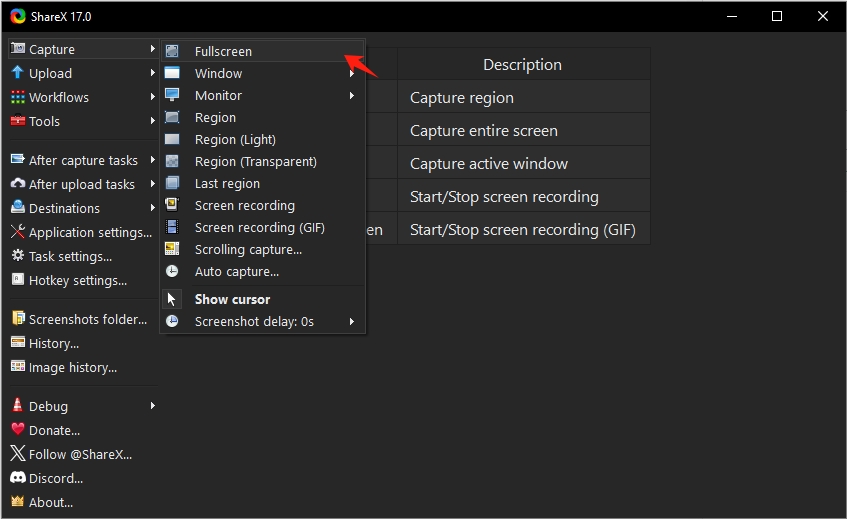Click the Screen recording icon
Image resolution: width=847 pixels, height=519 pixels.
click(x=172, y=205)
